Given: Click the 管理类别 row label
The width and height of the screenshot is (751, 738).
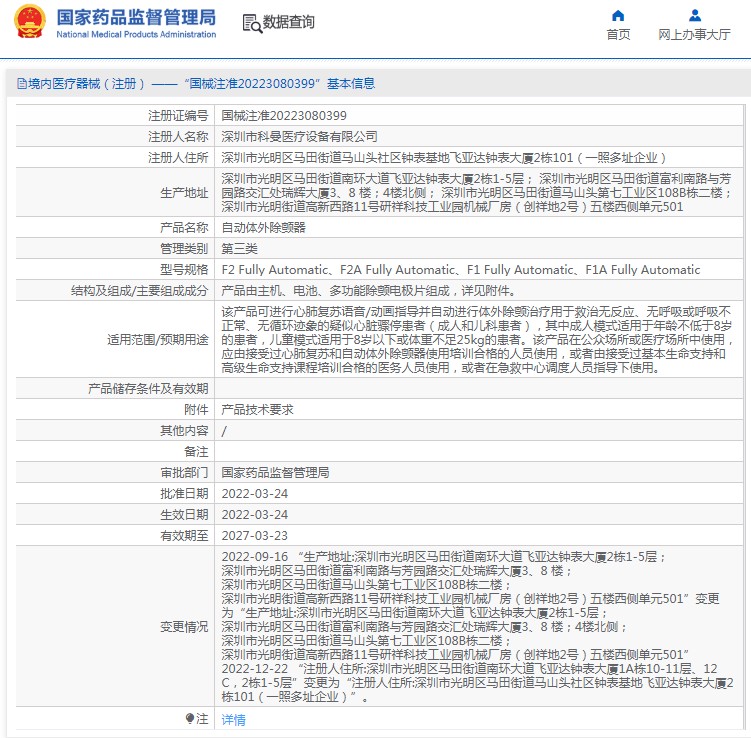Looking at the screenshot, I should (184, 249).
